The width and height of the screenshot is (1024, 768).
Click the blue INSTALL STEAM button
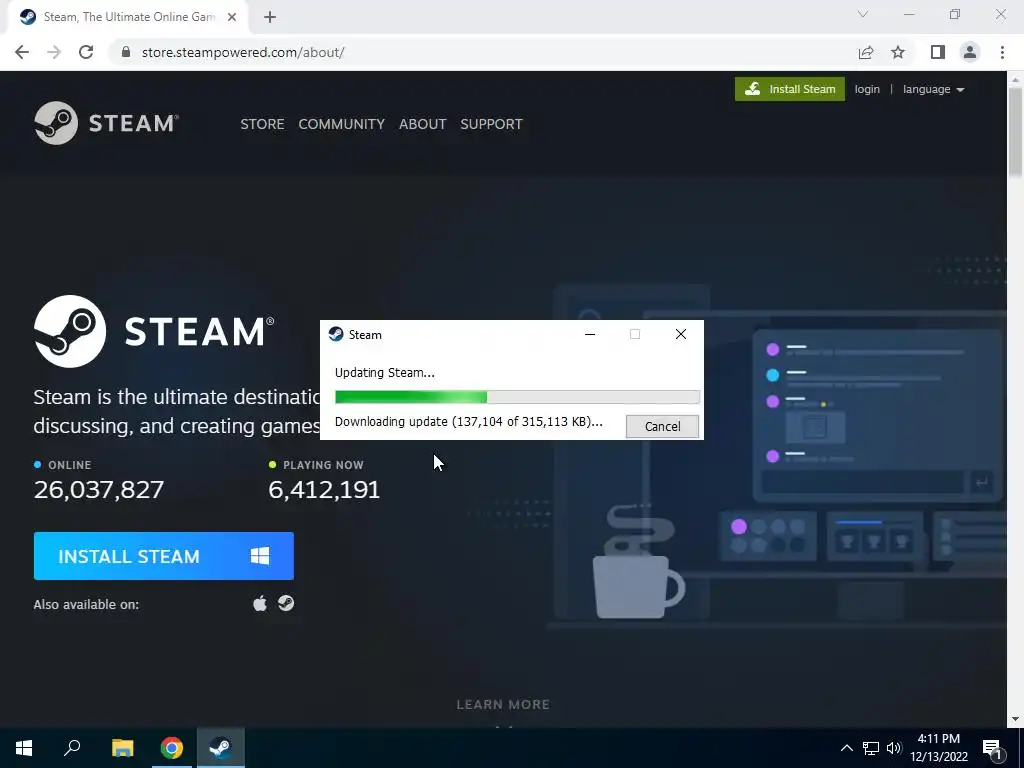point(163,556)
